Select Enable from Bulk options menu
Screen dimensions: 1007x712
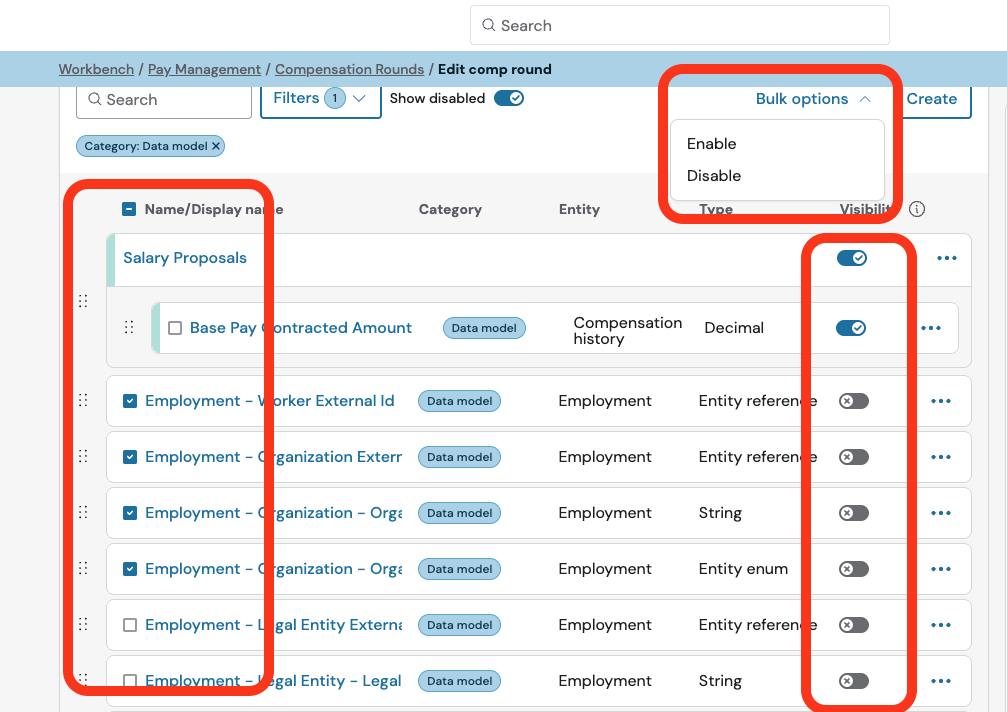pyautogui.click(x=712, y=144)
